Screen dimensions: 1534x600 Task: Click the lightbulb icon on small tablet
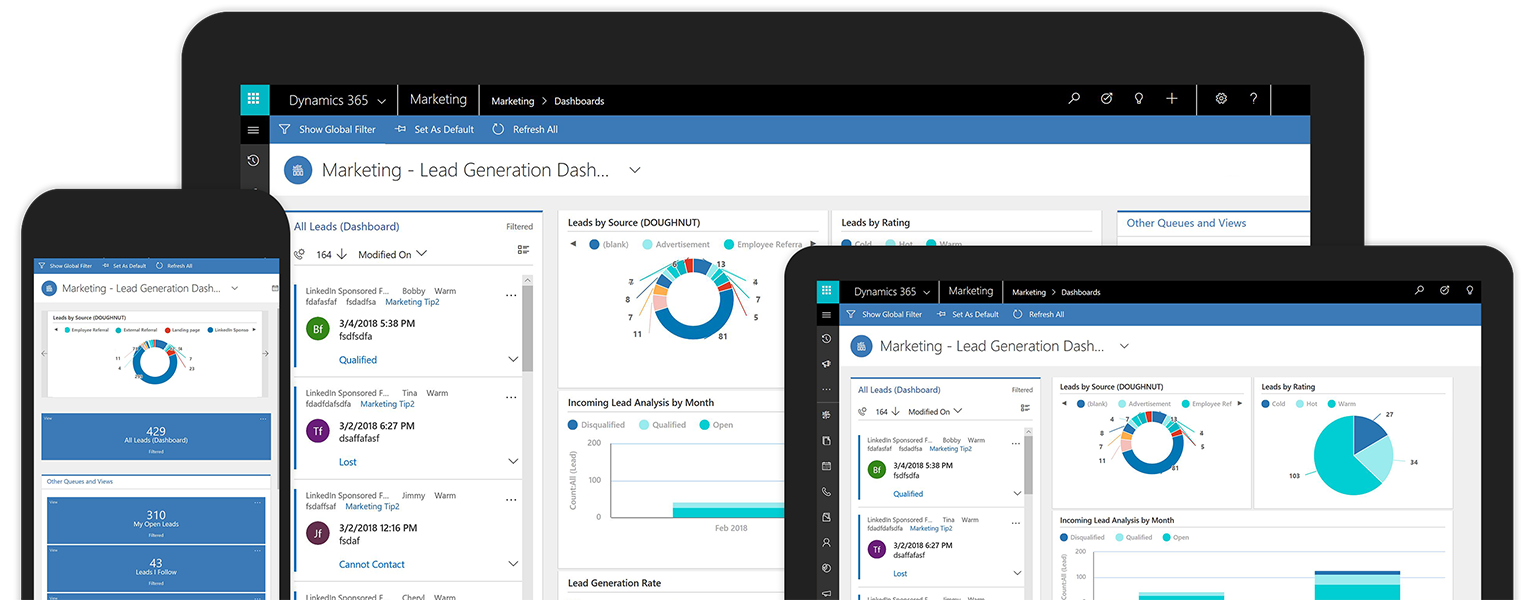(x=1470, y=291)
